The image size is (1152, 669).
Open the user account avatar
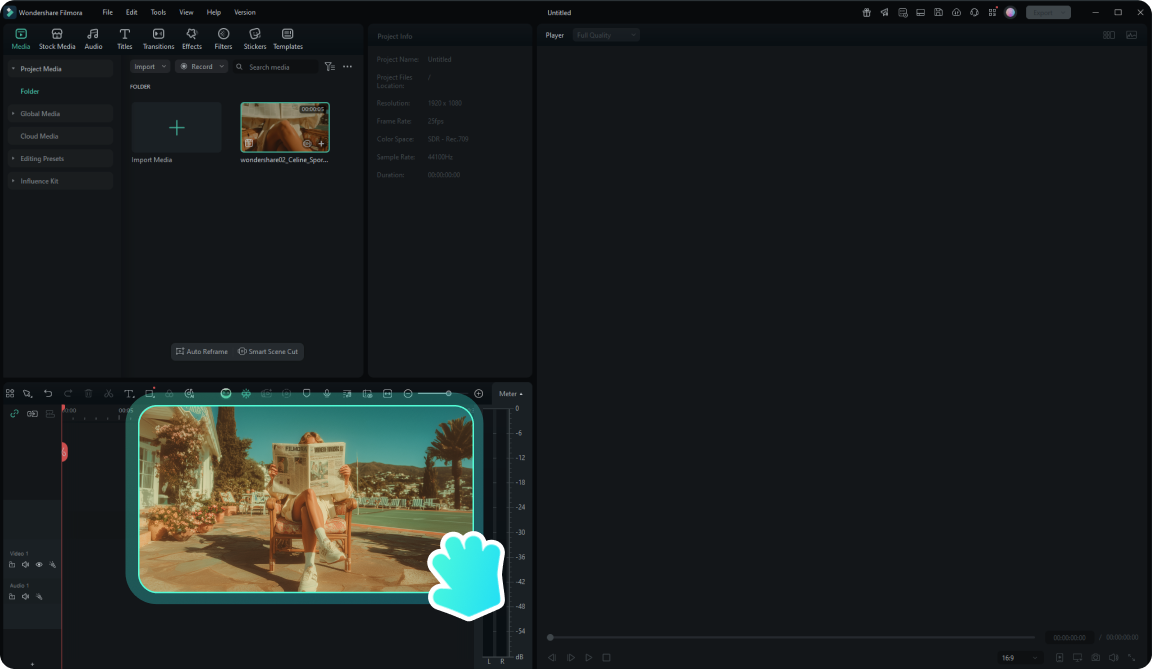coord(1010,12)
